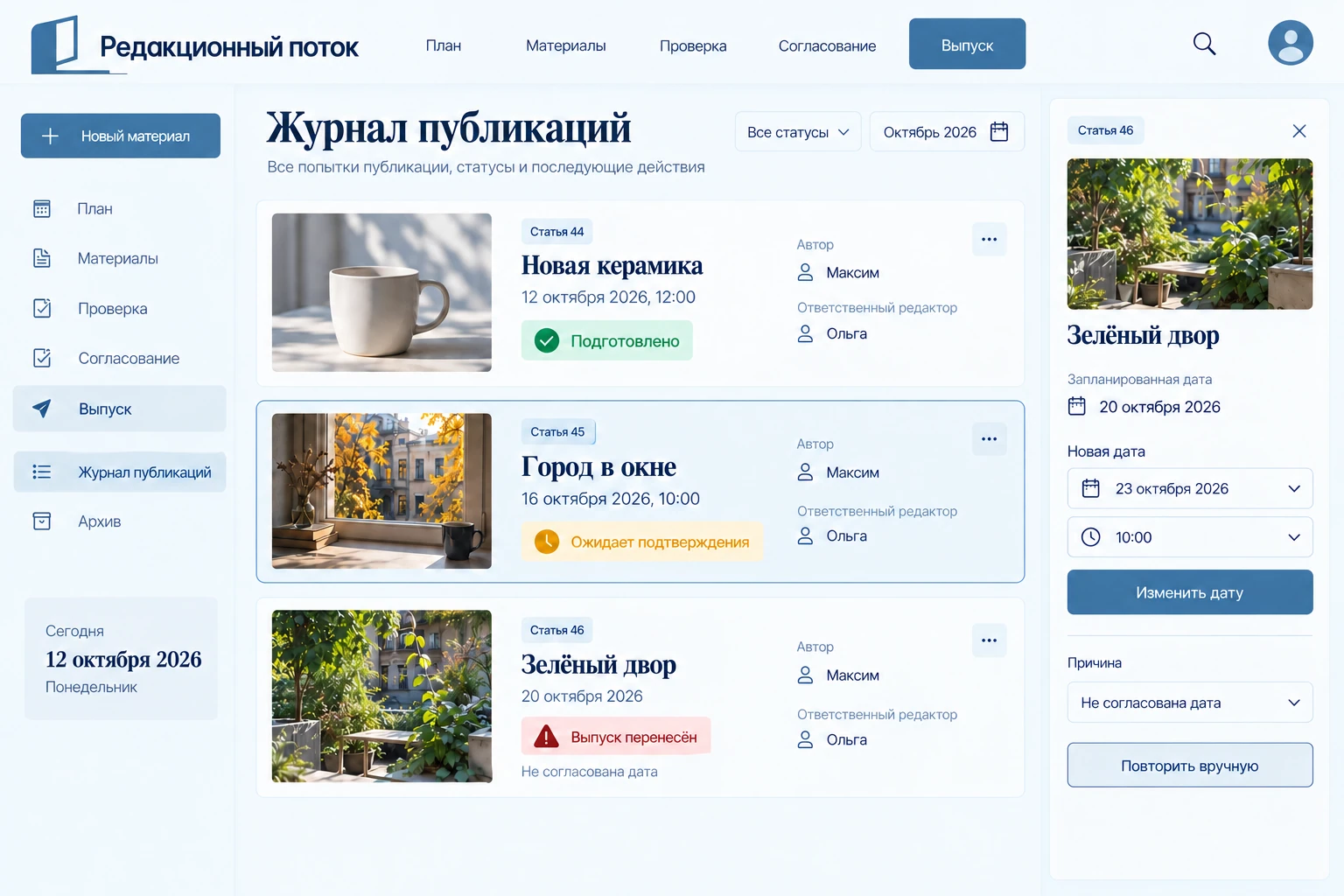Open the Октябрь 2026 month picker
Image resolution: width=1344 pixels, height=896 pixels.
(x=947, y=132)
